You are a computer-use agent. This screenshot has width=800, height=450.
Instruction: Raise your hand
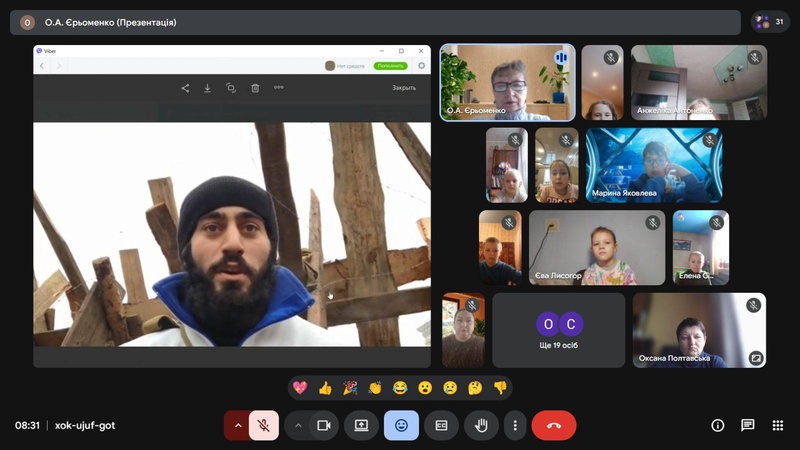pos(480,425)
